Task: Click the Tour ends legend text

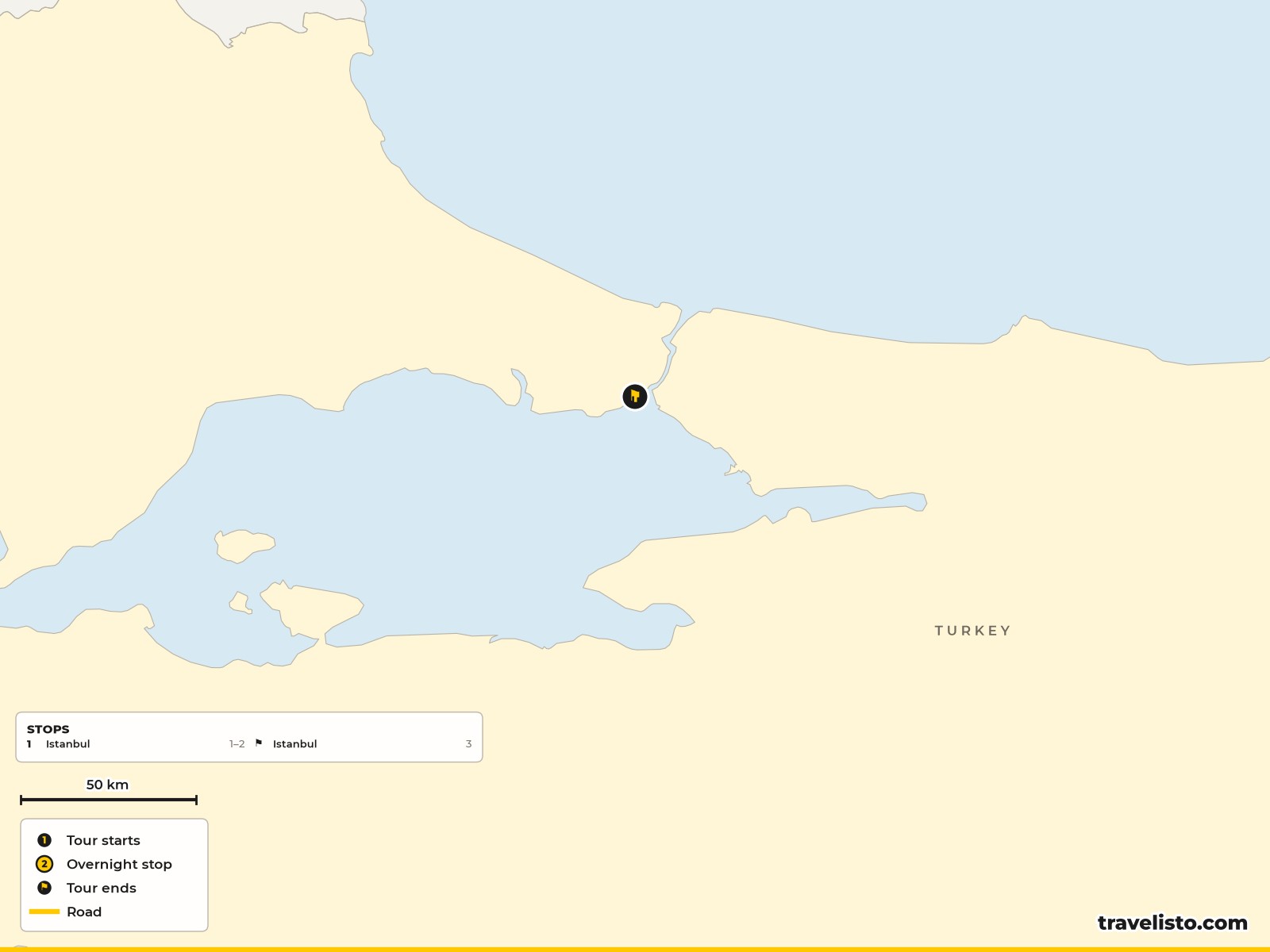Action: click(x=102, y=888)
